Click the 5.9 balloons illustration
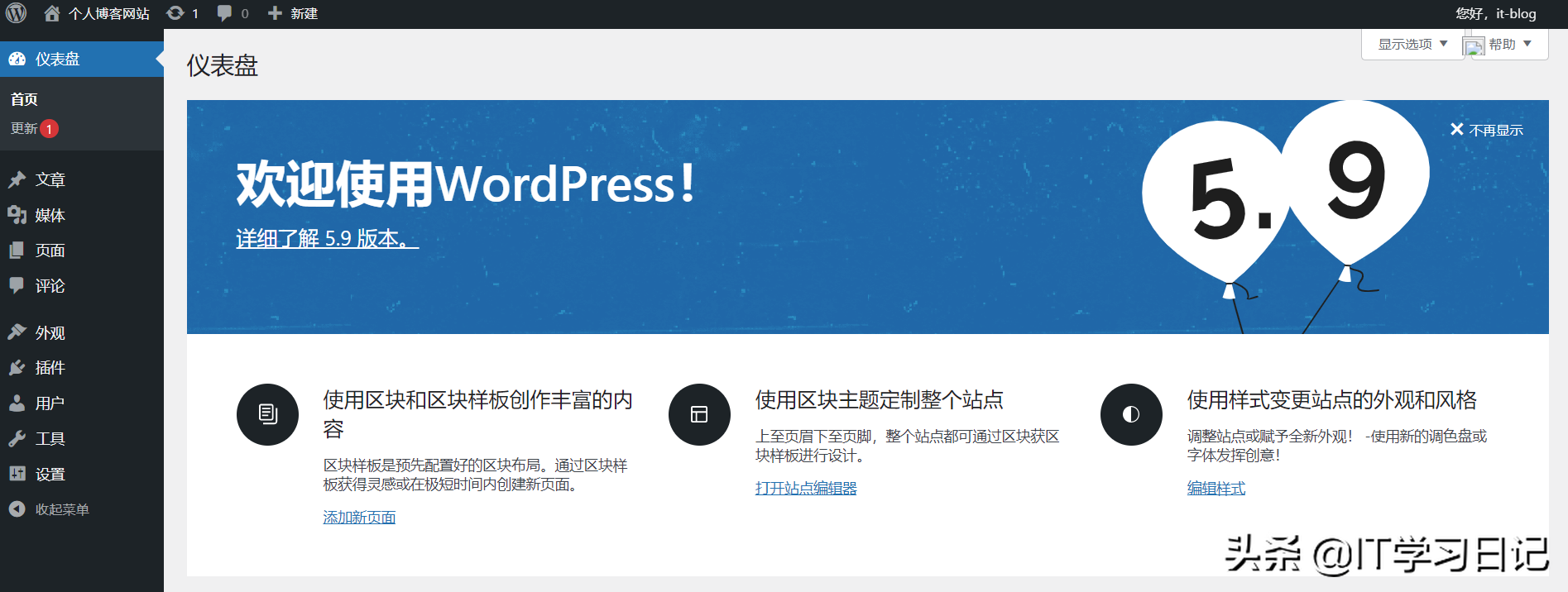The height and width of the screenshot is (592, 1568). [x=1285, y=217]
